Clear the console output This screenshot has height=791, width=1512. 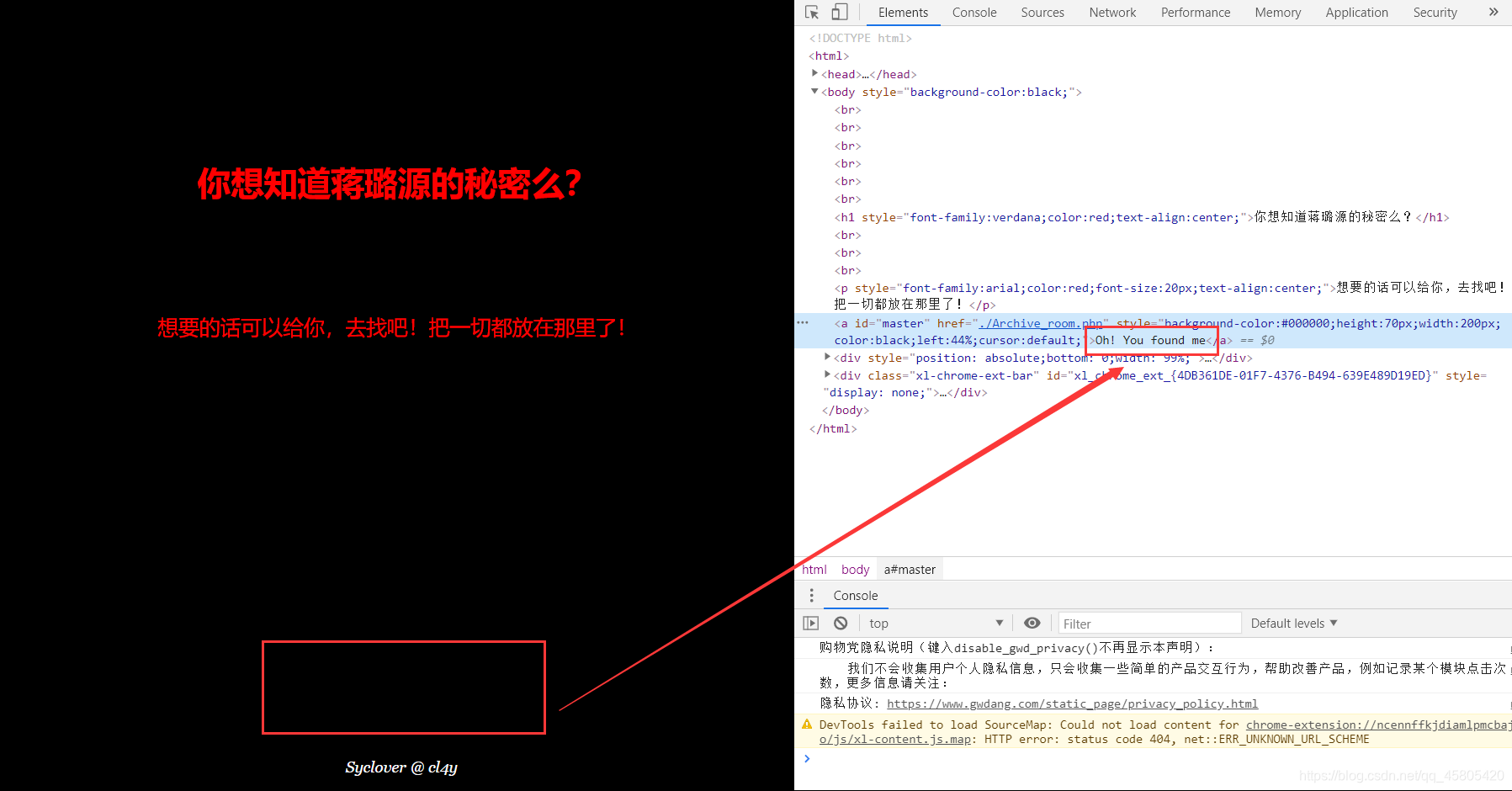841,623
